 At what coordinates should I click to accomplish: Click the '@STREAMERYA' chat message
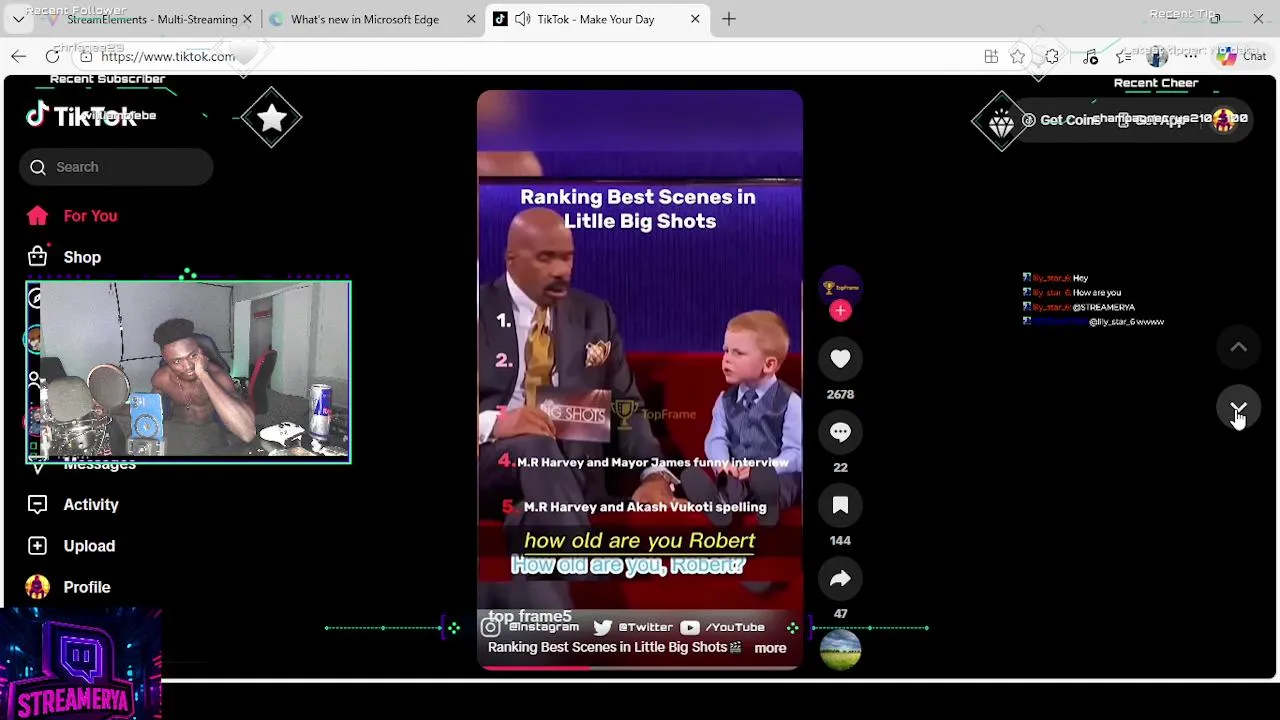pyautogui.click(x=1103, y=307)
